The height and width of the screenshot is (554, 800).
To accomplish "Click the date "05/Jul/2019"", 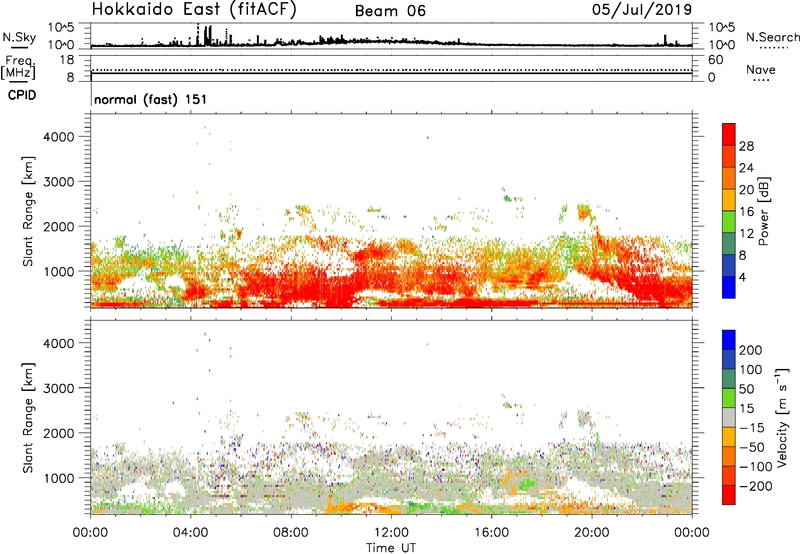I will (642, 10).
